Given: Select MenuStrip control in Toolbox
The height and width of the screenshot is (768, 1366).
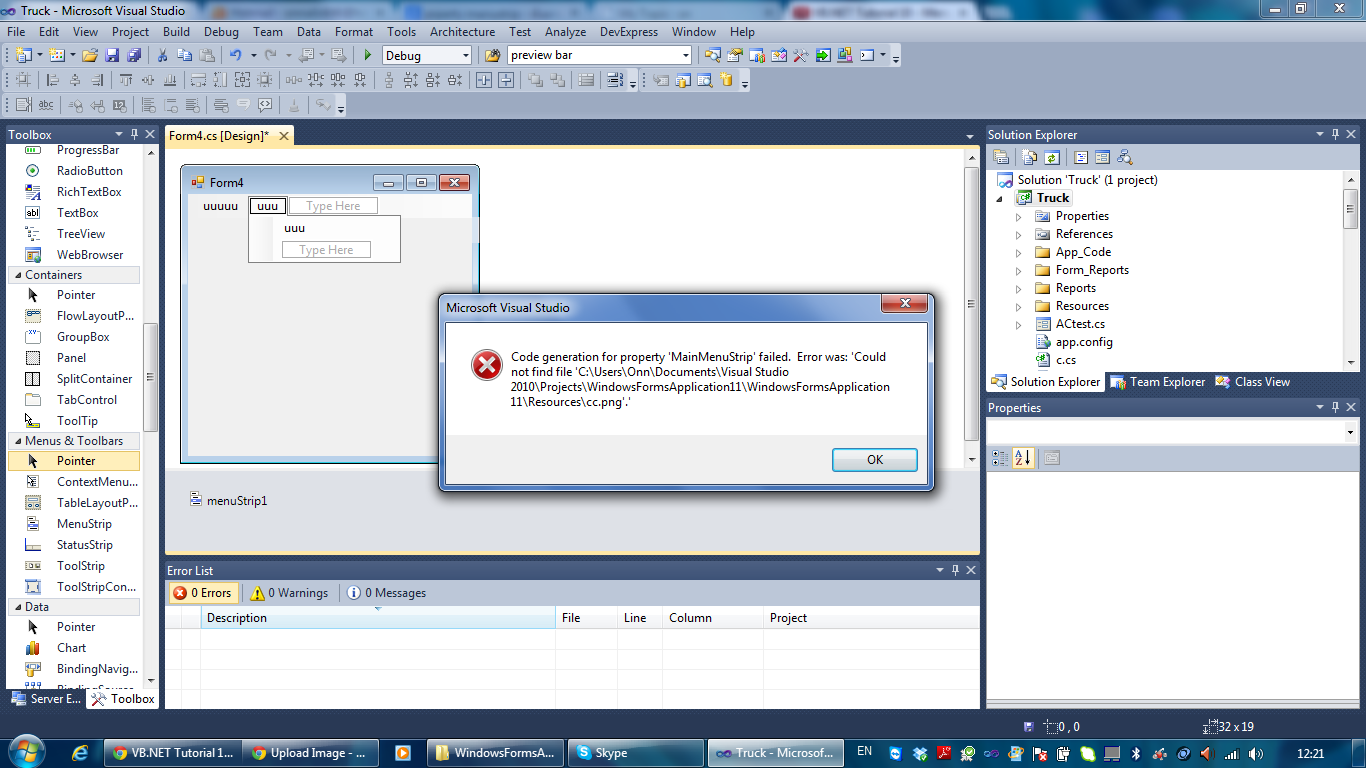Looking at the screenshot, I should [x=74, y=524].
